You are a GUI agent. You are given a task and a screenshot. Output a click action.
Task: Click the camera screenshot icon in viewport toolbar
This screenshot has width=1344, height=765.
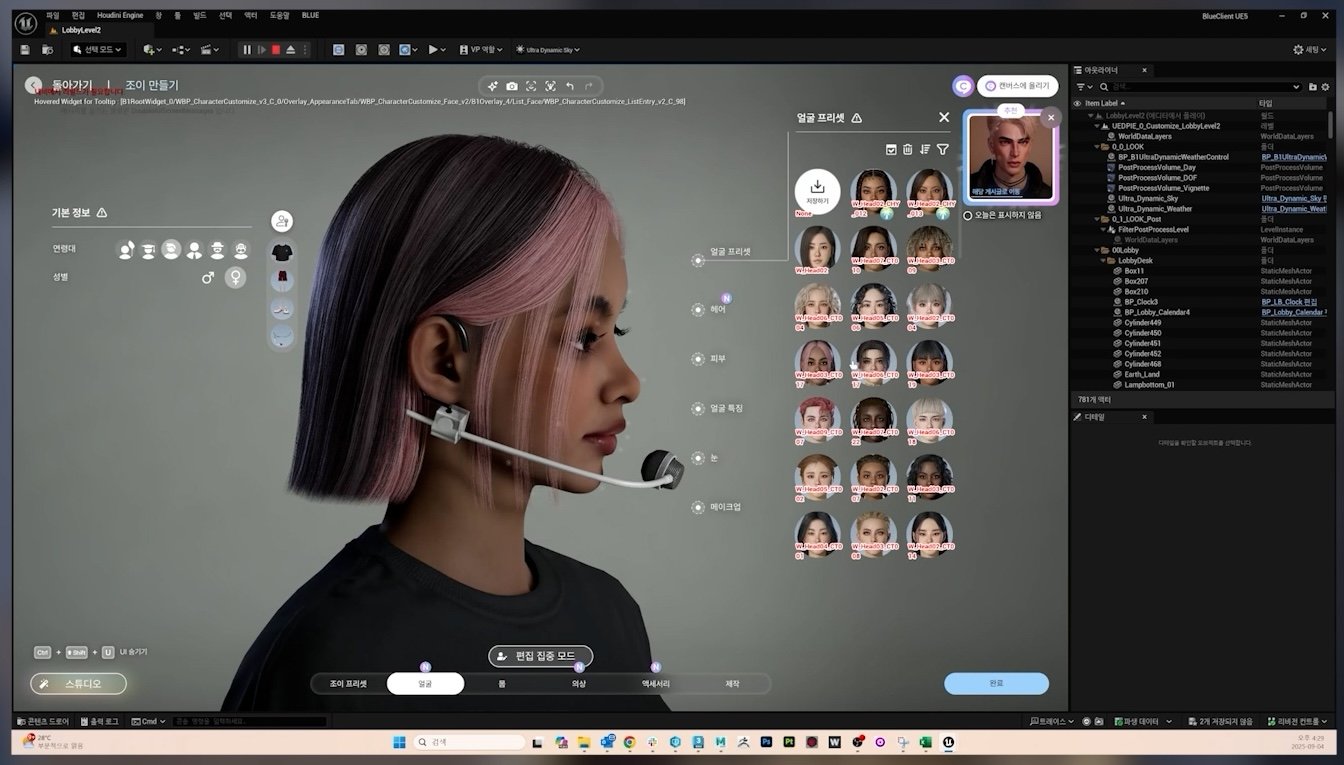(x=512, y=87)
